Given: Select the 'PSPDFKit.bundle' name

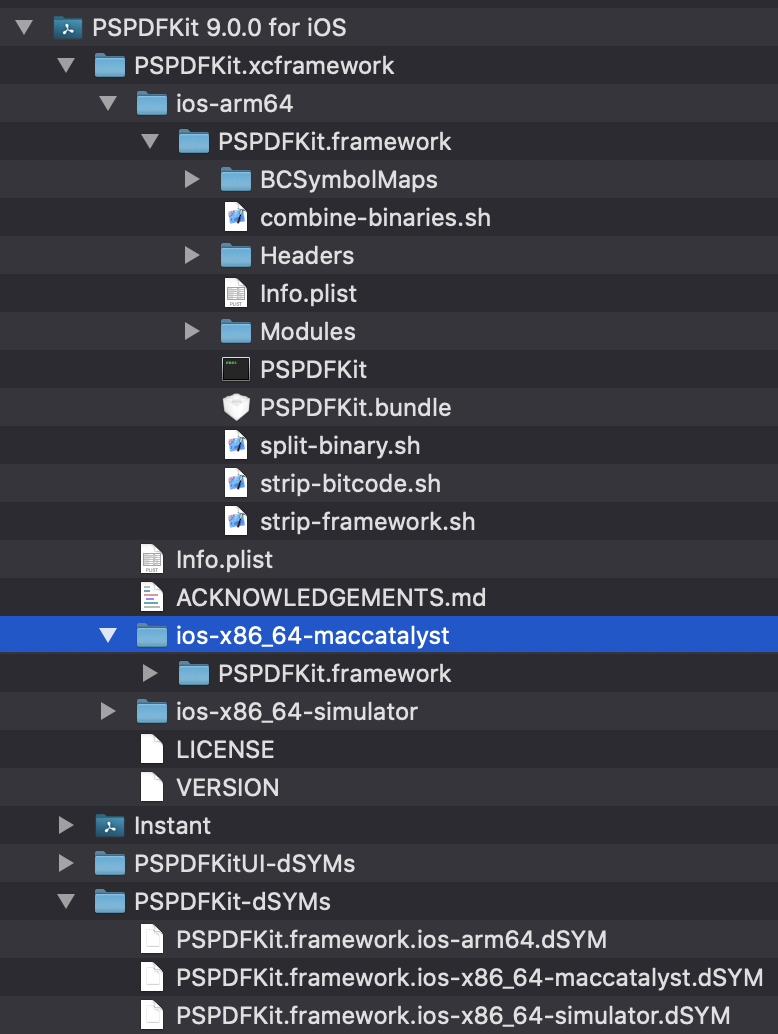Looking at the screenshot, I should 355,408.
